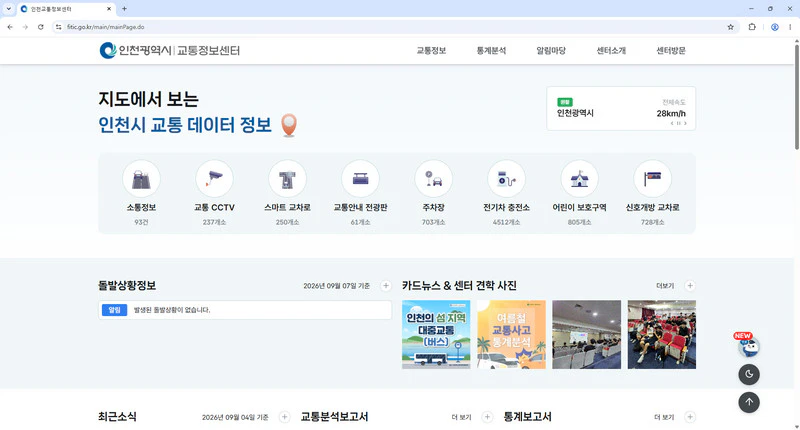Open the Chrome profile avatar icon
This screenshot has width=800, height=430.
point(774,27)
